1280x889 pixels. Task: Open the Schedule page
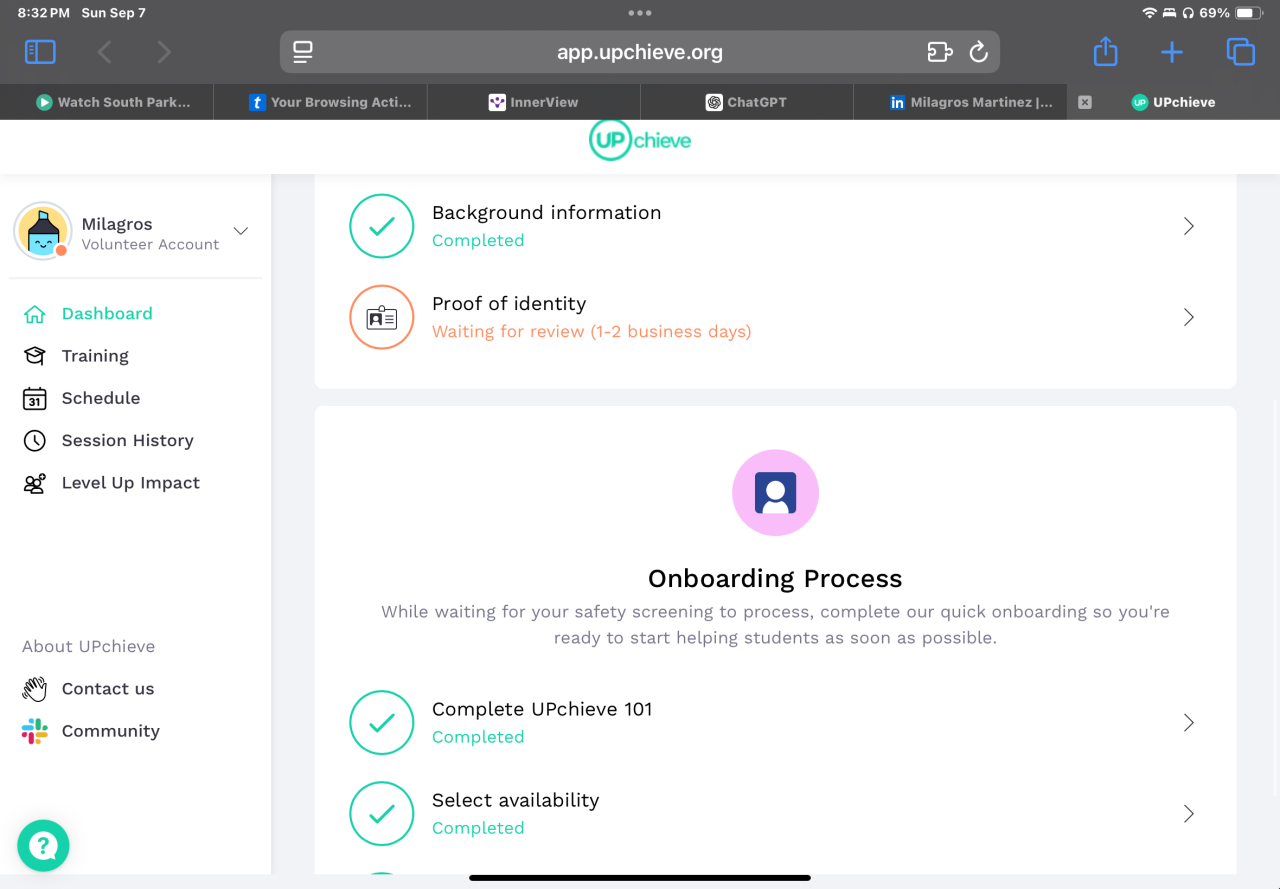coord(101,398)
